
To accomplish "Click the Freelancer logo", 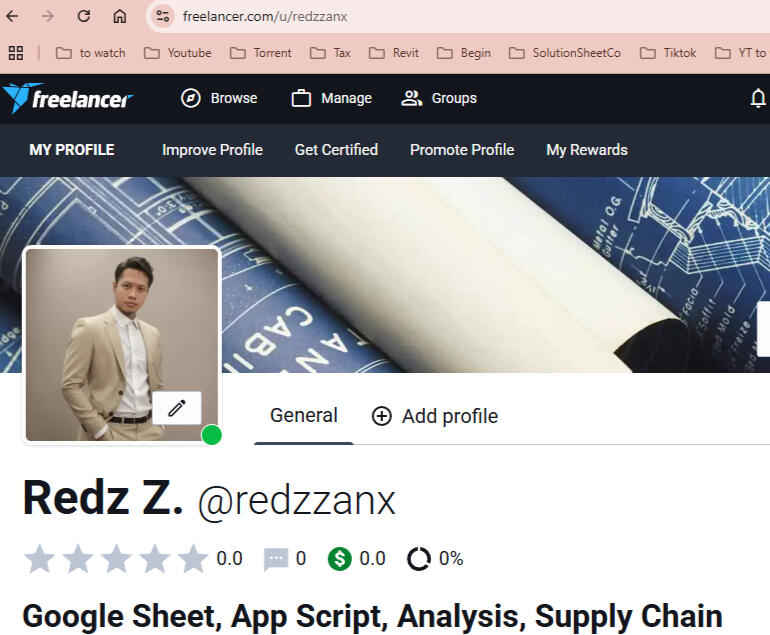I will pos(68,98).
